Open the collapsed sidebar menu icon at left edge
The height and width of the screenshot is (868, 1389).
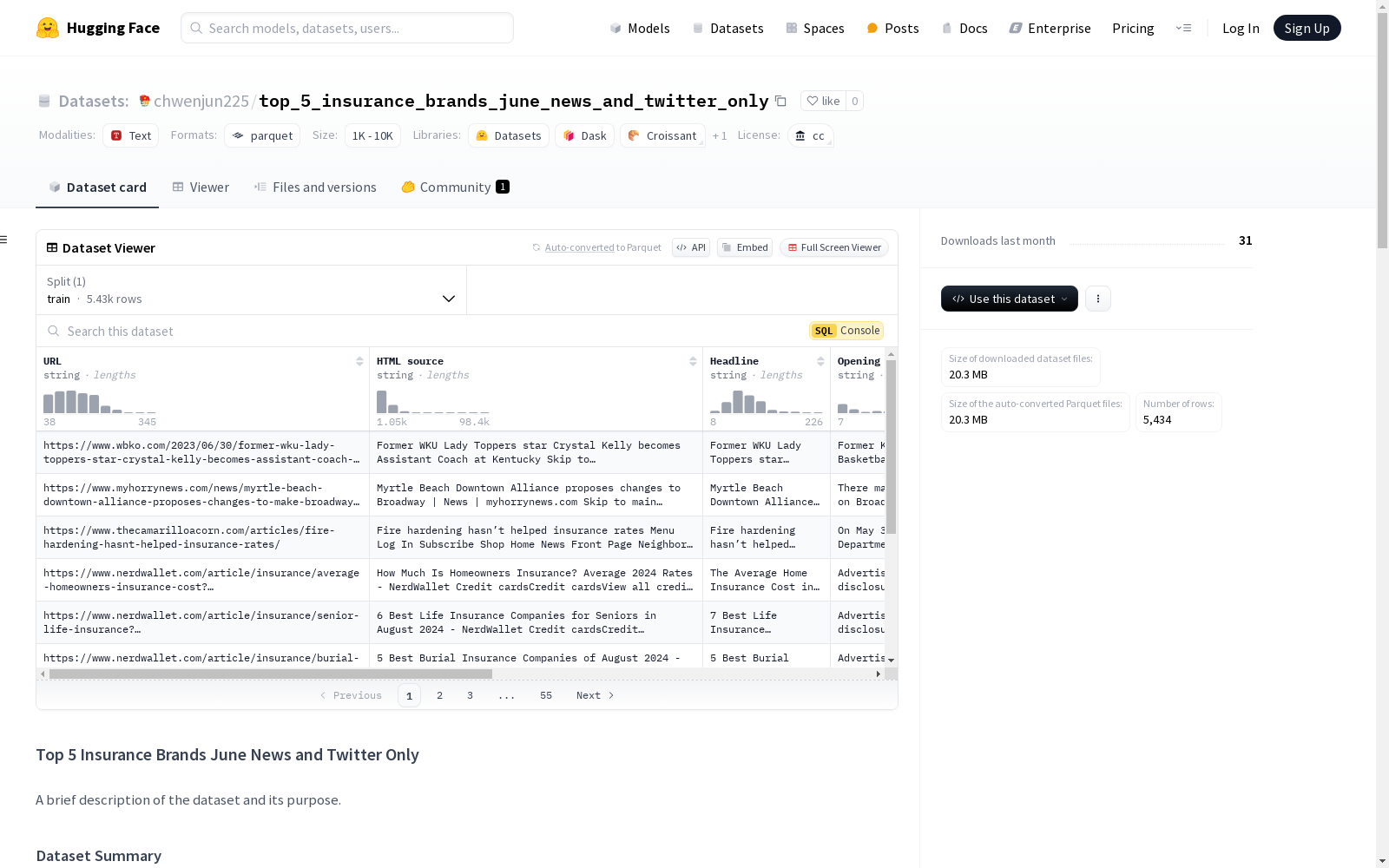pos(3,240)
